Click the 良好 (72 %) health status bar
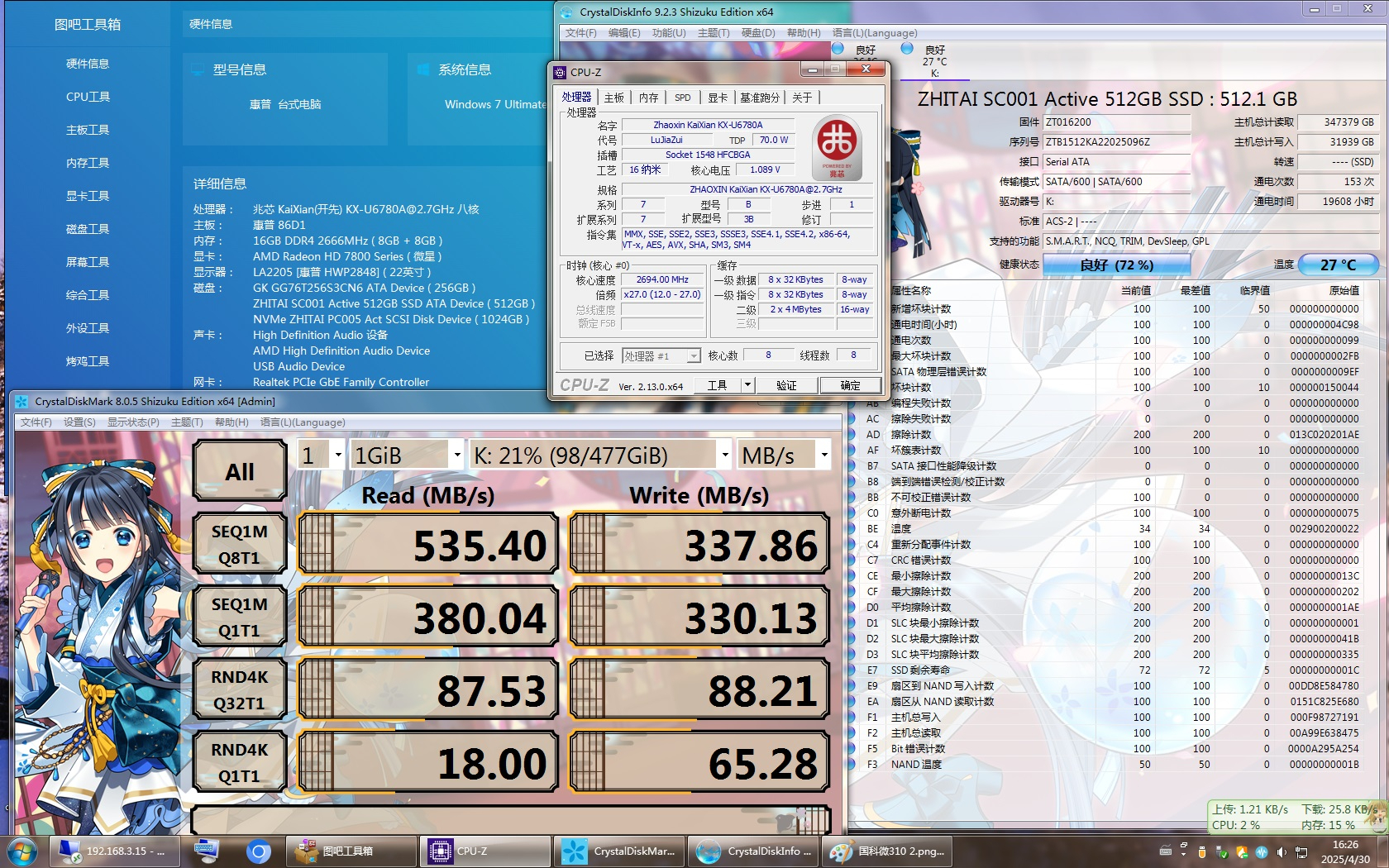The height and width of the screenshot is (868, 1389). pos(1117,265)
